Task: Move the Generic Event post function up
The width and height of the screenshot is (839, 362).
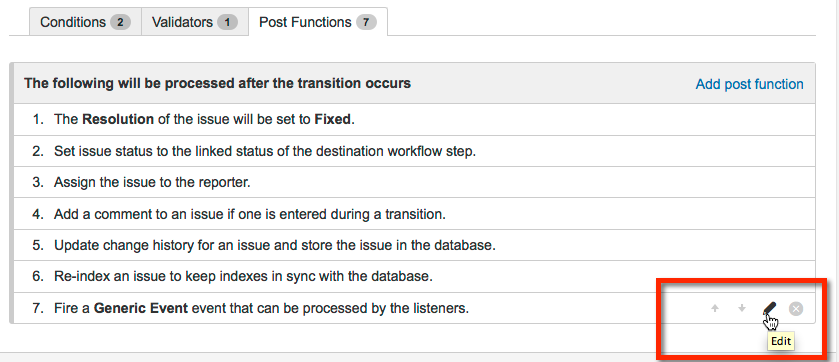Action: [x=715, y=309]
